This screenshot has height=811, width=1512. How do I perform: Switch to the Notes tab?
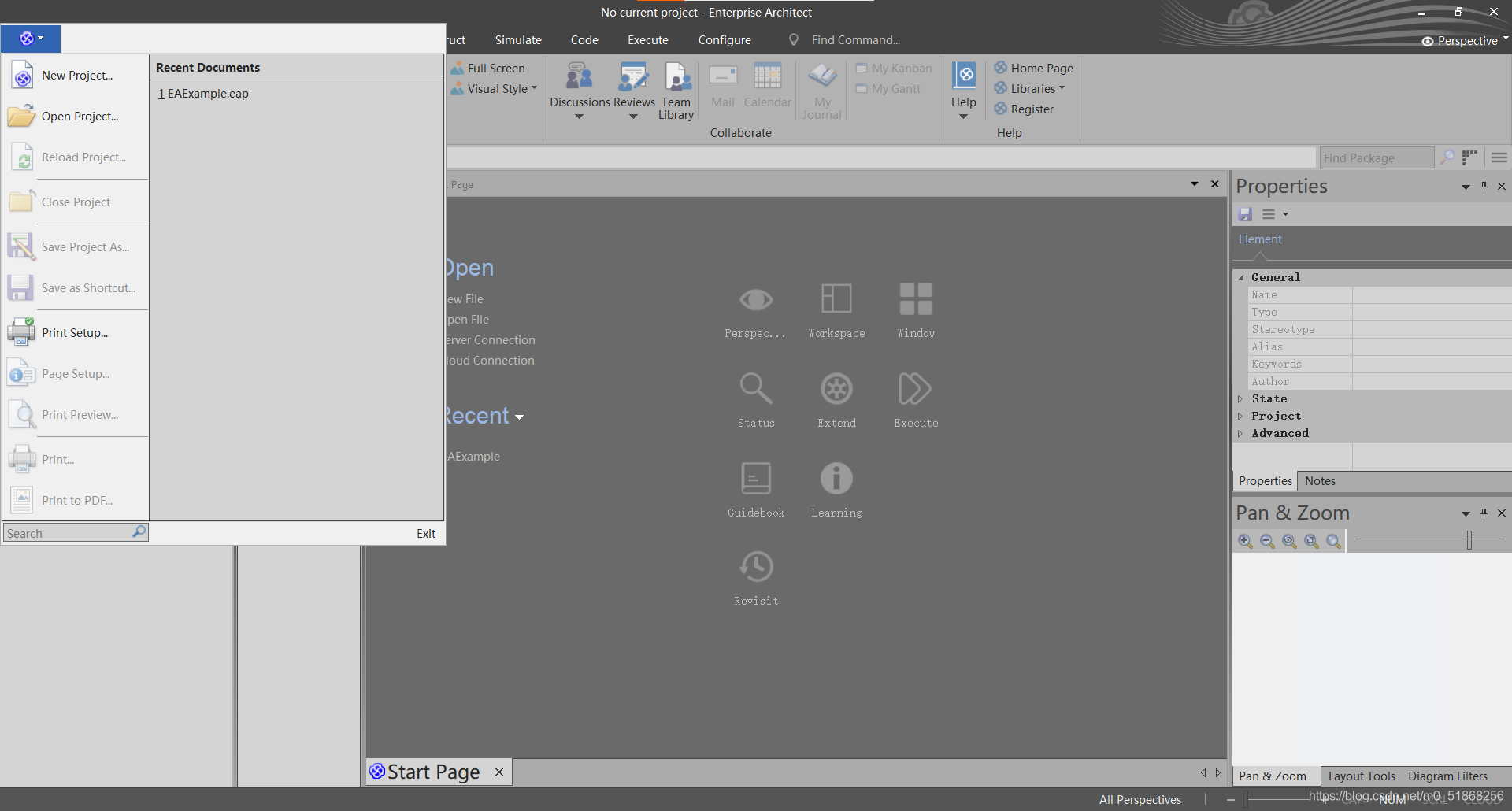1320,481
